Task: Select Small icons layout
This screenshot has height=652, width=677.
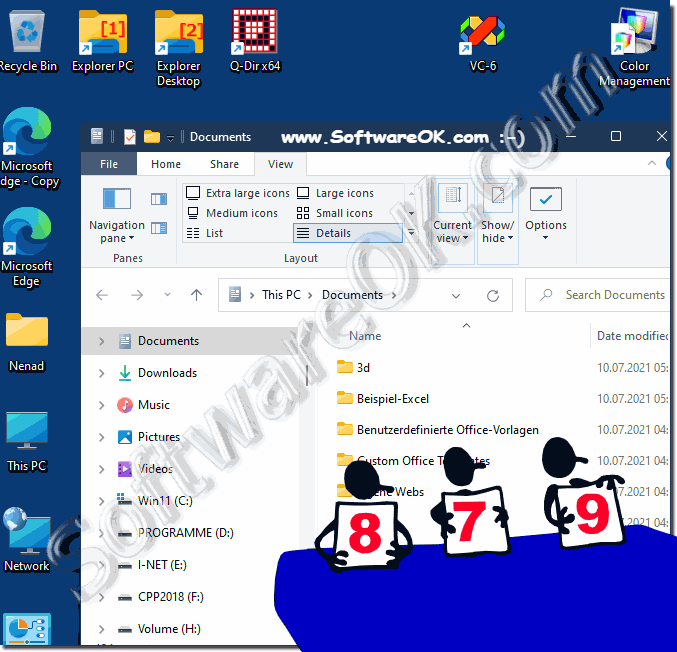Action: coord(335,213)
